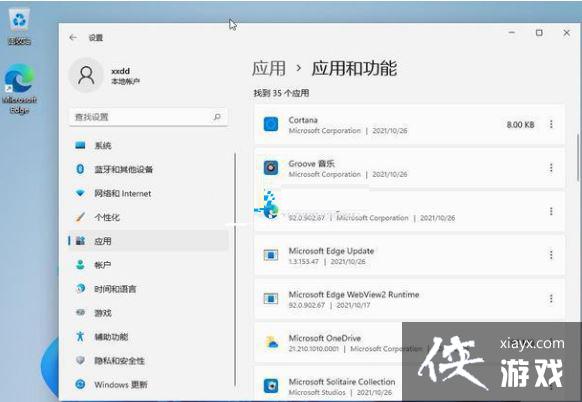Click the Cortana app icon
The height and width of the screenshot is (402, 582).
pyautogui.click(x=271, y=124)
